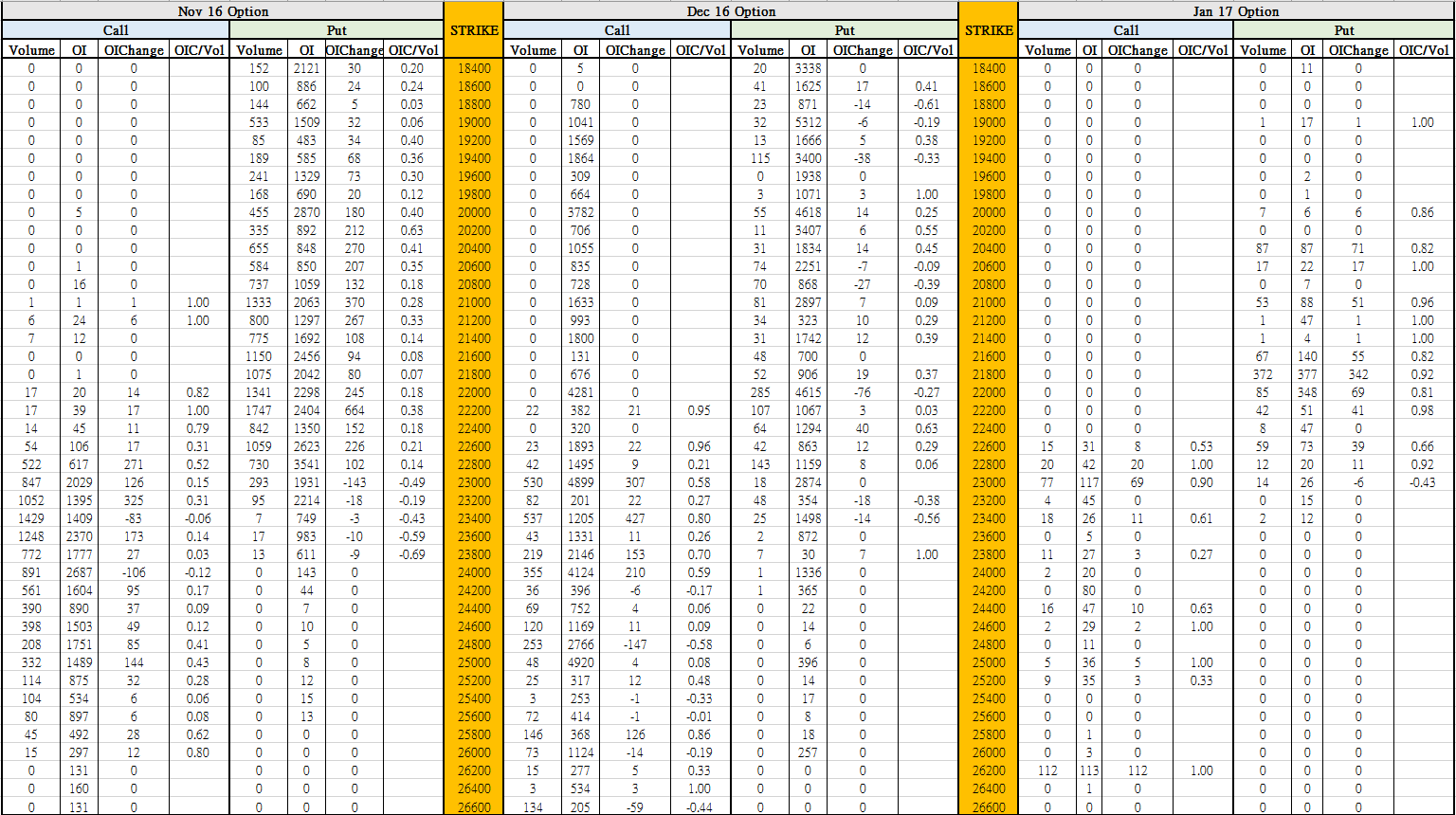Click the STRIKE header left of Jan 17
1456x815 pixels.
click(x=988, y=30)
